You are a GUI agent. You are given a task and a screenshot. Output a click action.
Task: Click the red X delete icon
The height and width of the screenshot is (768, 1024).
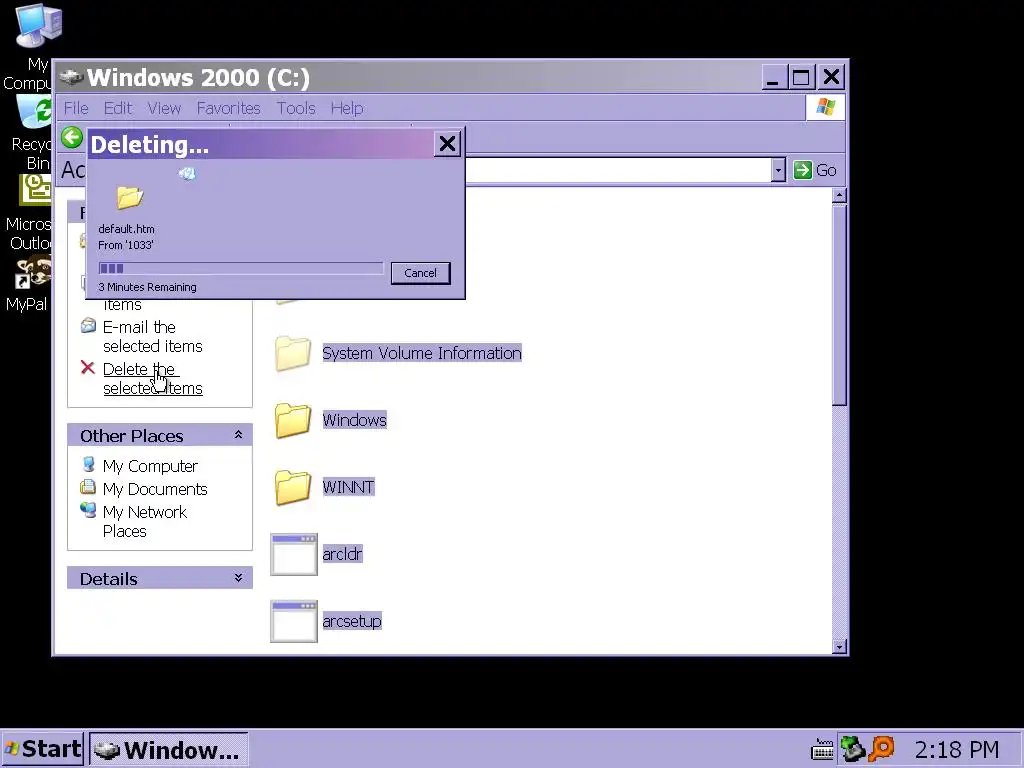click(x=88, y=368)
